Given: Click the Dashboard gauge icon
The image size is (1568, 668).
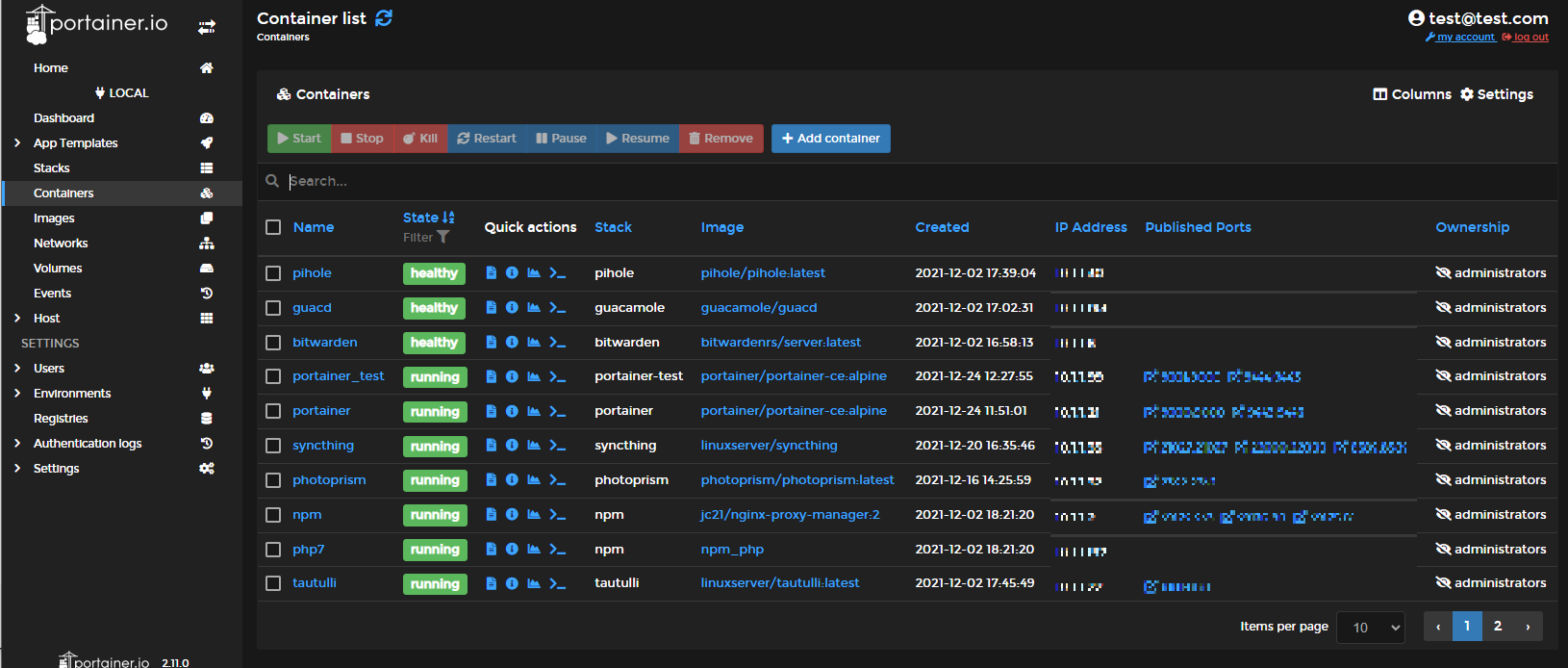Looking at the screenshot, I should point(206,118).
